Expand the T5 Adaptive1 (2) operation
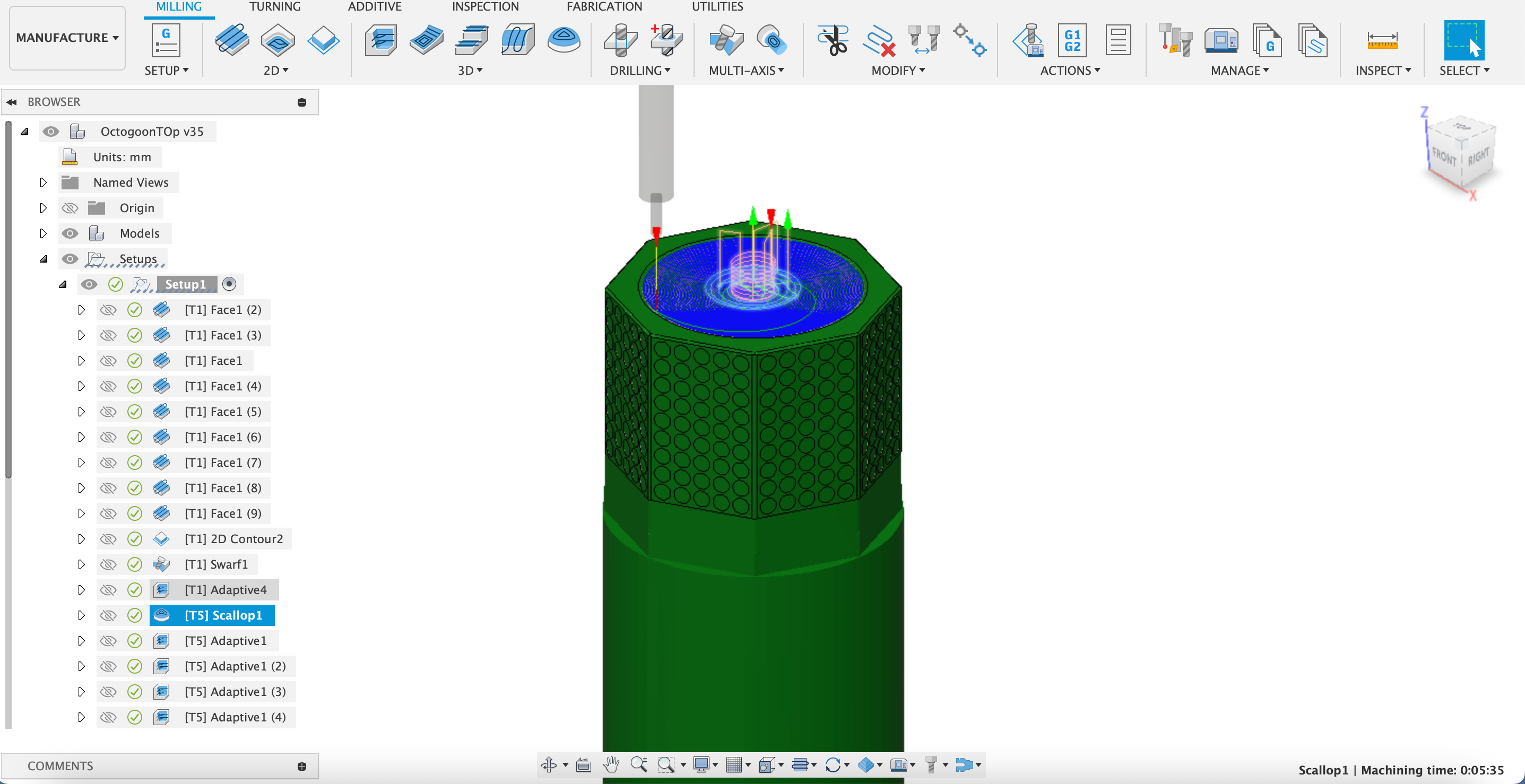The width and height of the screenshot is (1525, 784). point(81,665)
